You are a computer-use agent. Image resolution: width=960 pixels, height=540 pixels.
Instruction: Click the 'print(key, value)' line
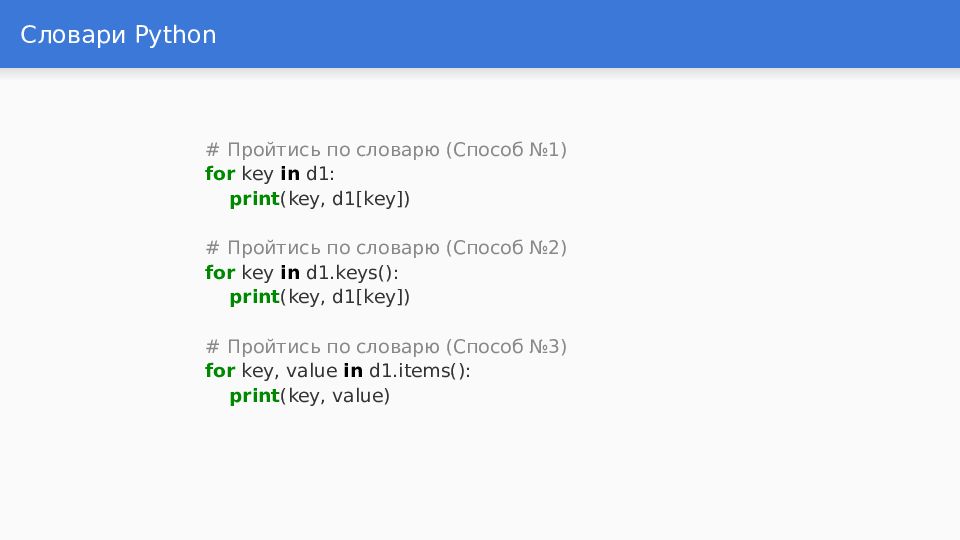tap(310, 396)
